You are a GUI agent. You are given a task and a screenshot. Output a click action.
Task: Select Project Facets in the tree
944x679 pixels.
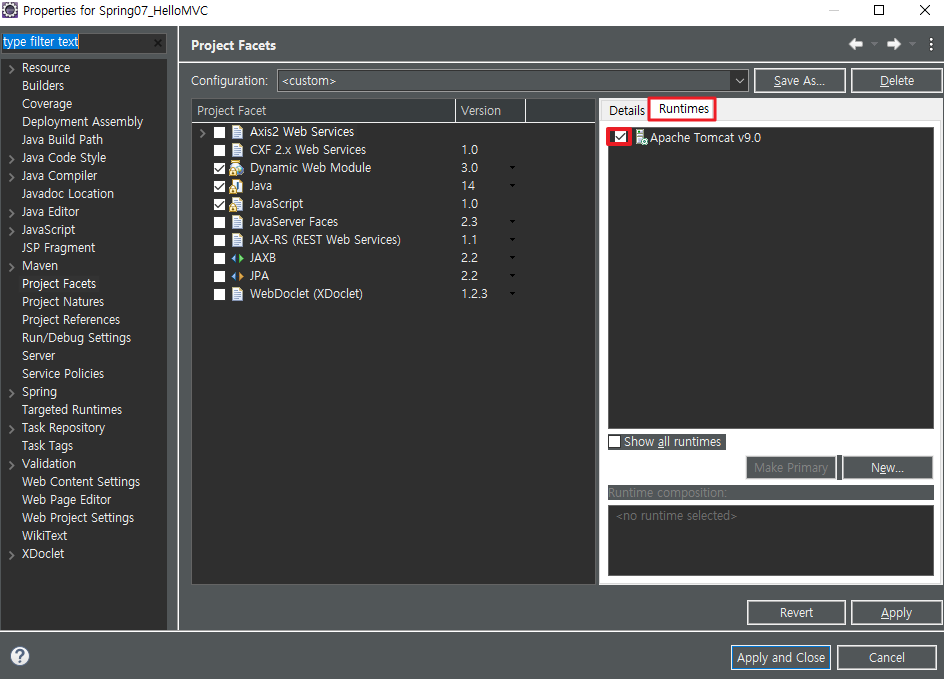[x=59, y=284]
